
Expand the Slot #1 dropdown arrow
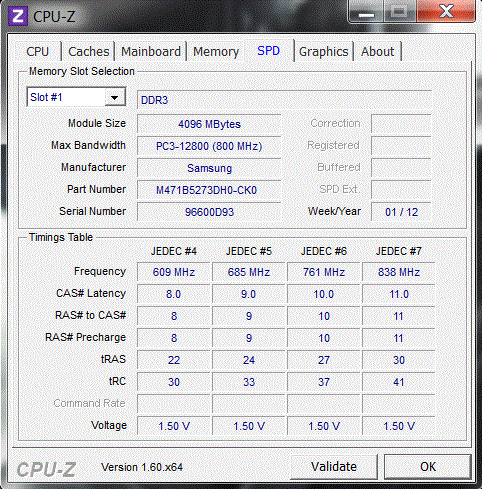pos(115,98)
